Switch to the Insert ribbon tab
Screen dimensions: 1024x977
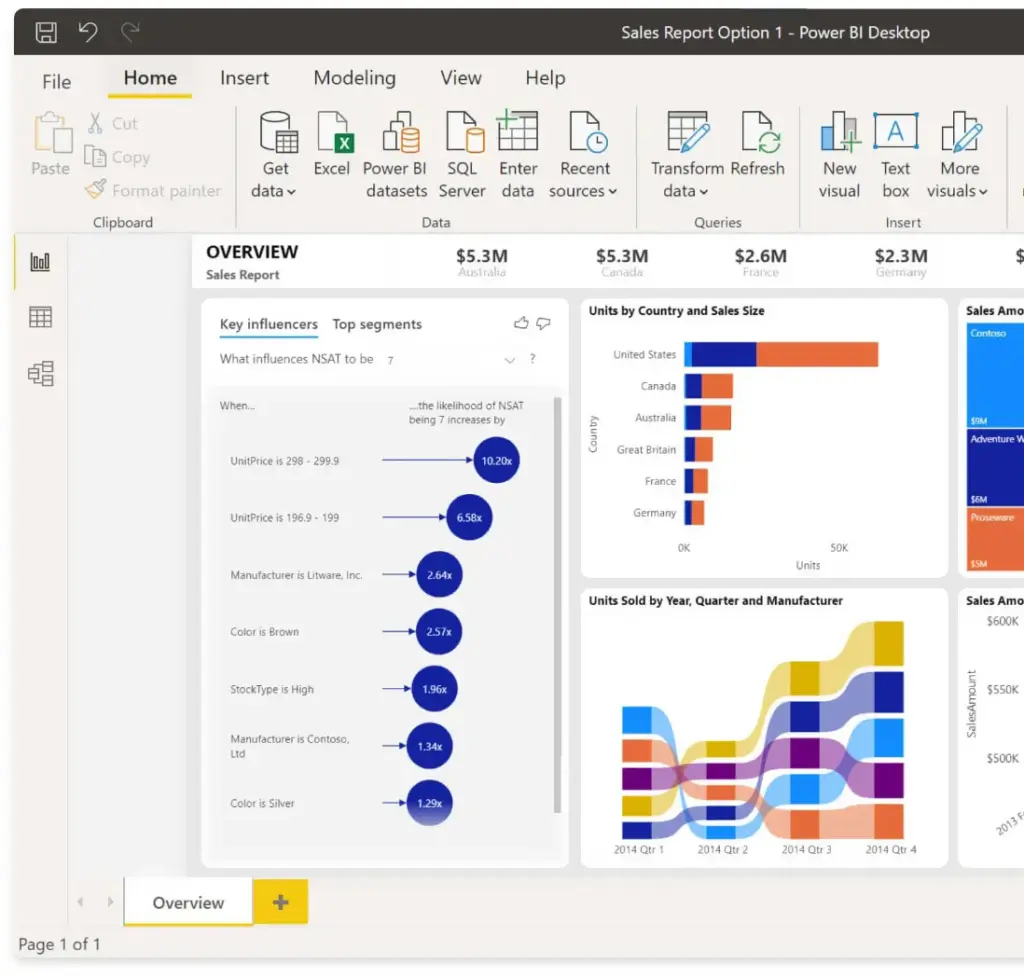click(244, 78)
